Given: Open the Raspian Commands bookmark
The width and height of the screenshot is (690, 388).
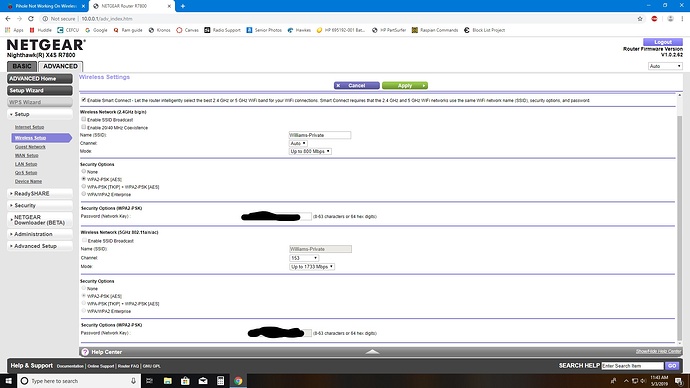Looking at the screenshot, I should coord(435,30).
